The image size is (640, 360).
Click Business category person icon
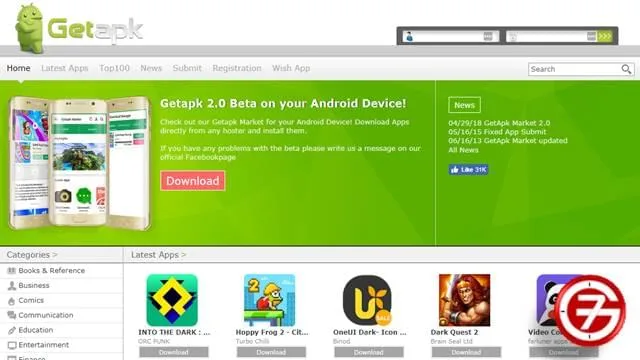(x=12, y=285)
